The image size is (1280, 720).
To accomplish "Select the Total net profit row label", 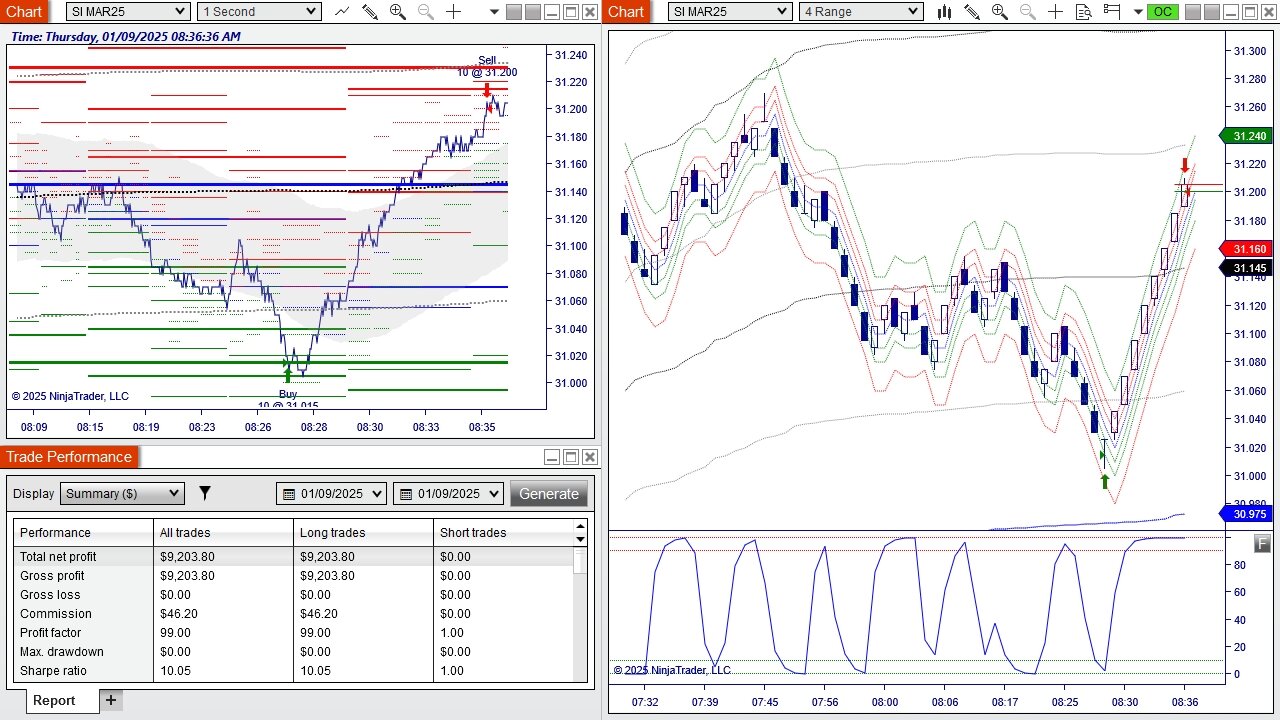I will pos(58,557).
